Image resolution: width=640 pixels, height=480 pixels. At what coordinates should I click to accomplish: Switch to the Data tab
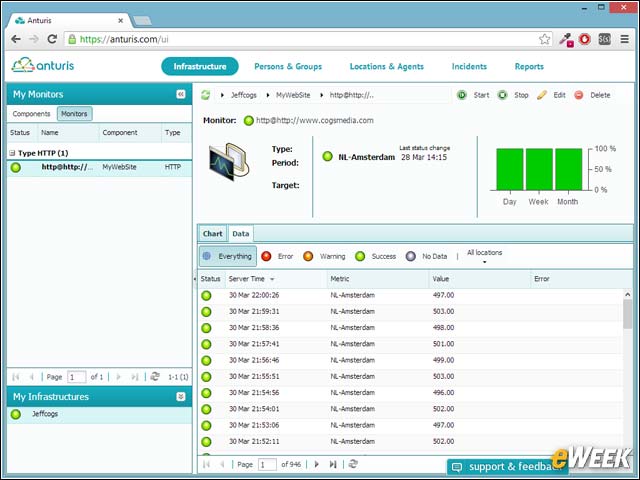pyautogui.click(x=240, y=233)
